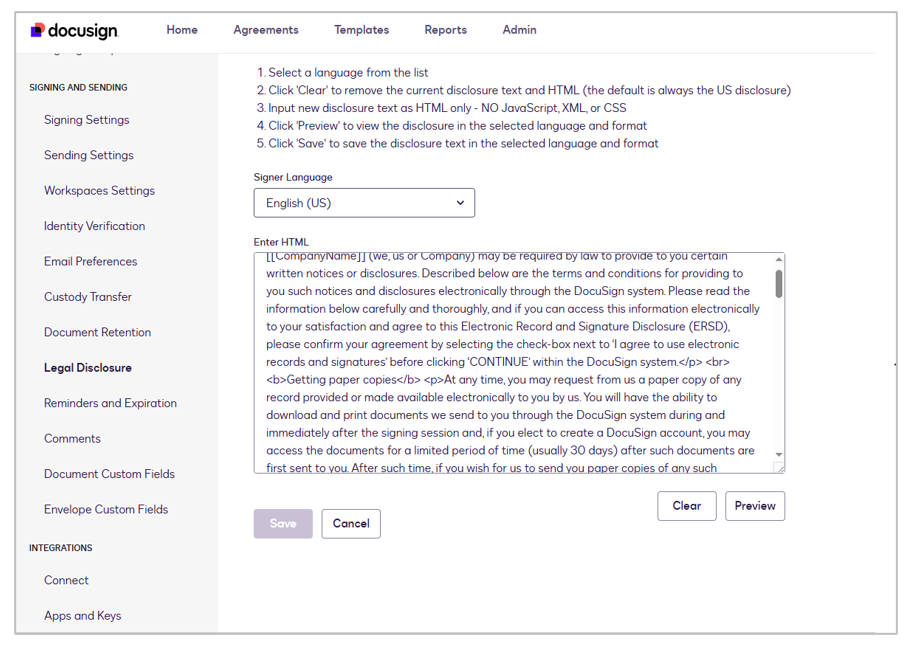913x646 pixels.
Task: Open Signing Settings in the sidebar
Action: tap(87, 120)
